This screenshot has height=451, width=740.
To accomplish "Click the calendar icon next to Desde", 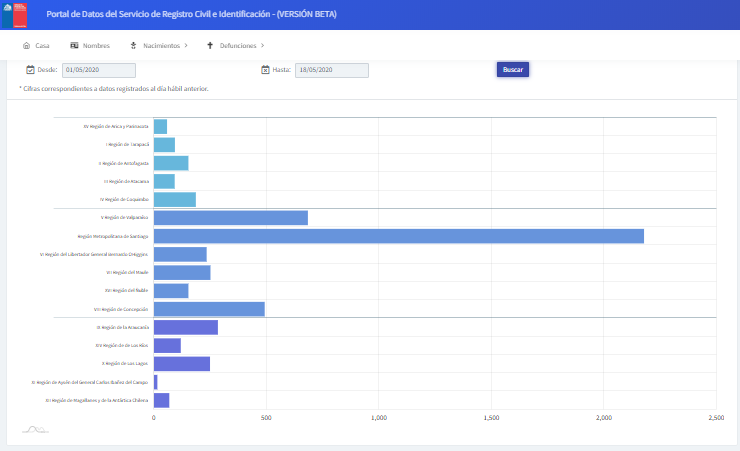I will [x=30, y=70].
